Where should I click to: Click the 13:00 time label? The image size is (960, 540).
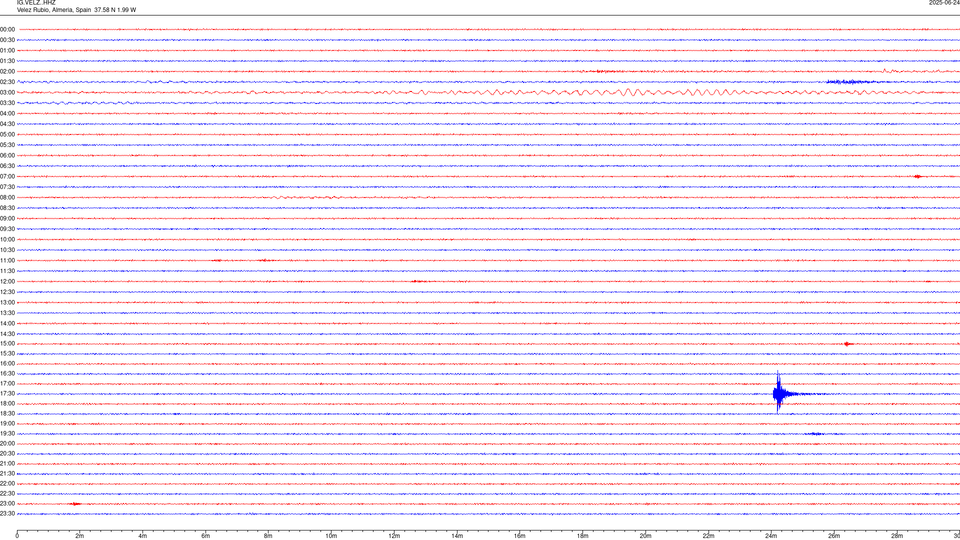click(7, 302)
